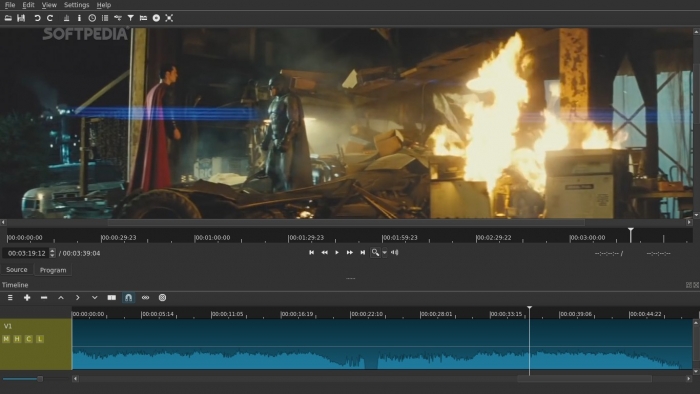
Task: Remove clip with timeline minus button
Action: point(44,298)
